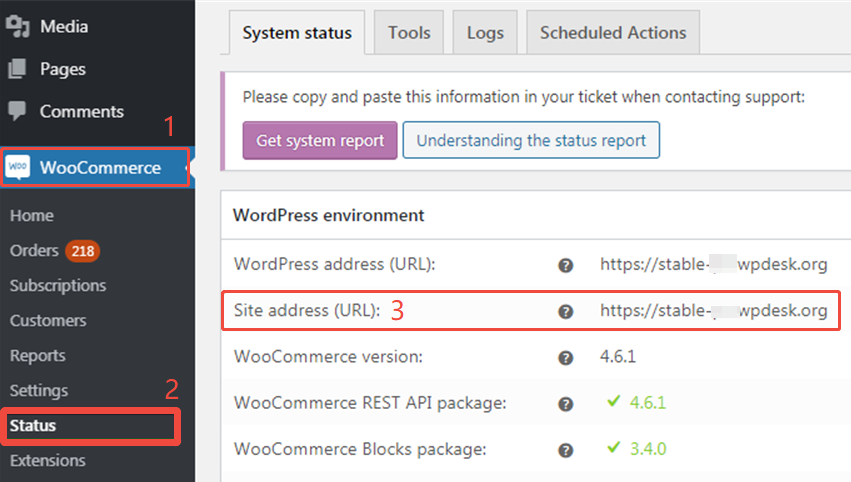The width and height of the screenshot is (851, 482).
Task: Go to WooCommerce Home submenu
Action: [x=31, y=215]
